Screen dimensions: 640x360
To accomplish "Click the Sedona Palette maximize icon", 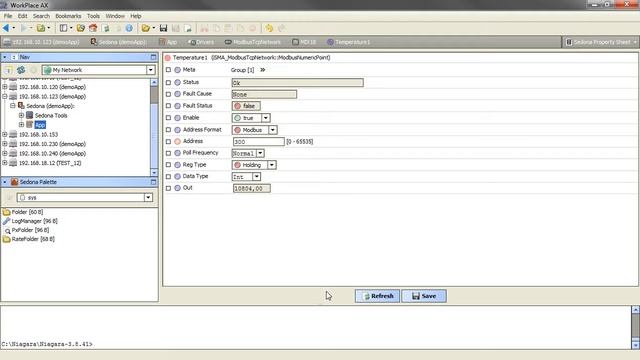I will [153, 182].
